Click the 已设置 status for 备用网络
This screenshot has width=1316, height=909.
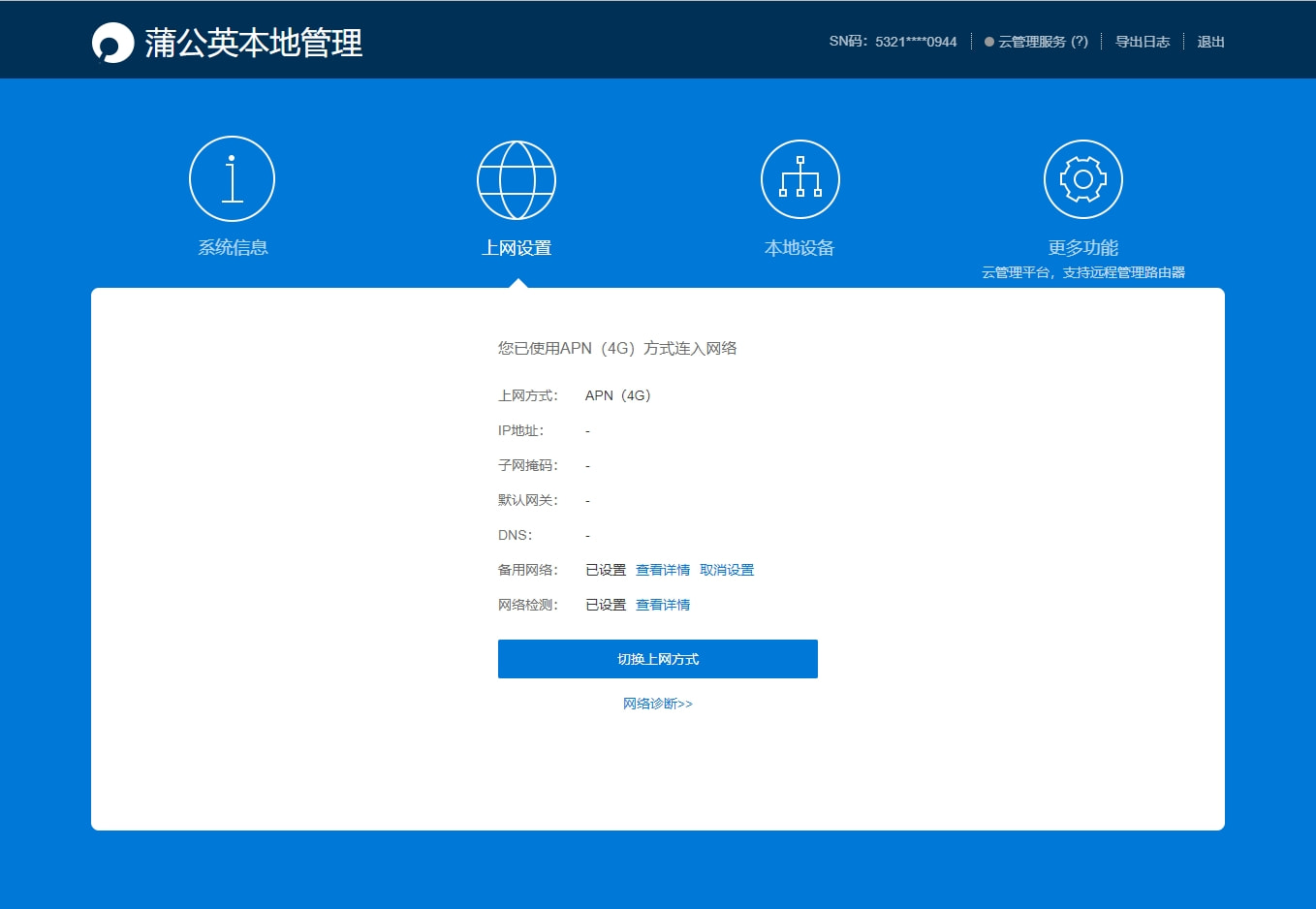tap(606, 570)
